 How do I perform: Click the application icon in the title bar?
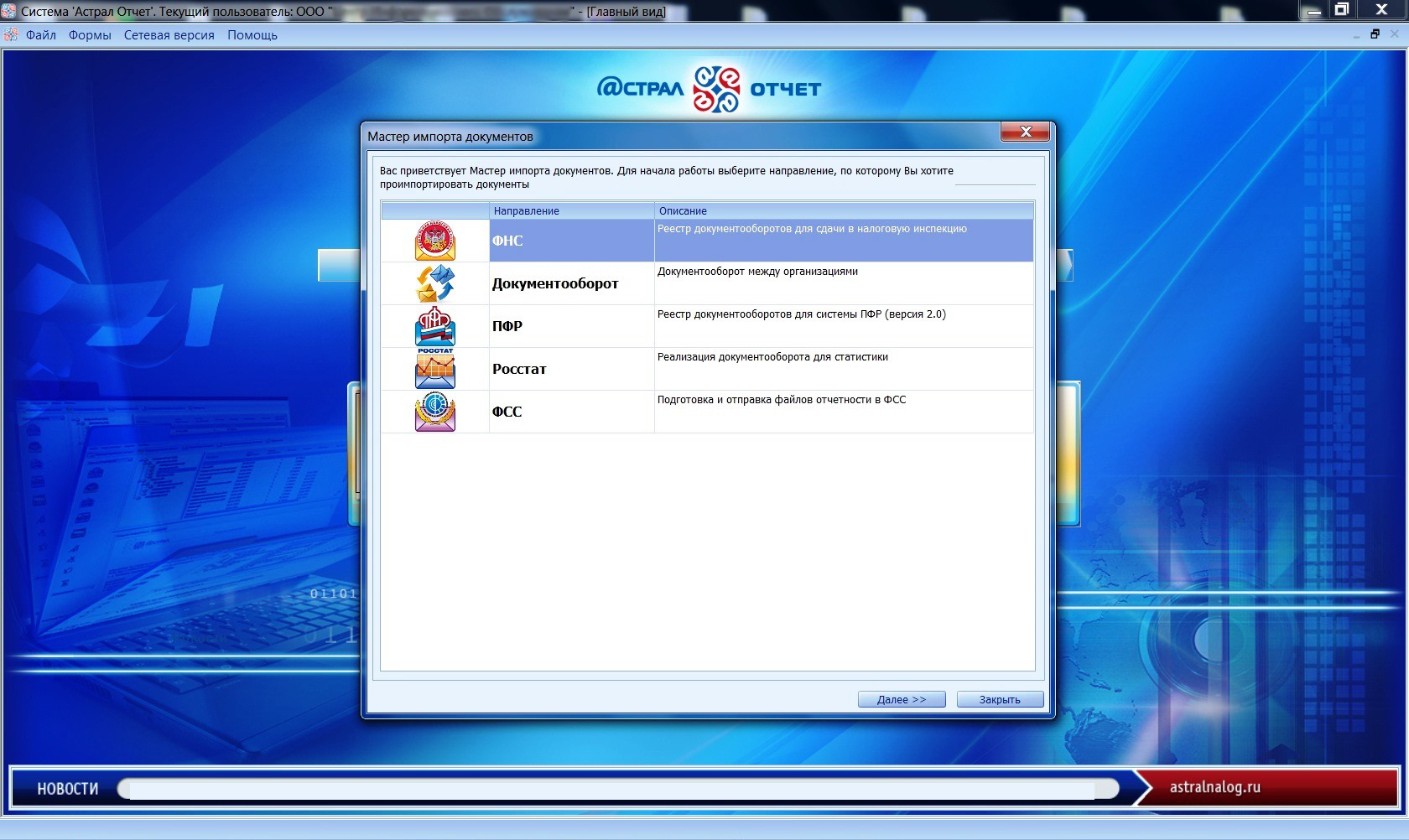pyautogui.click(x=9, y=11)
